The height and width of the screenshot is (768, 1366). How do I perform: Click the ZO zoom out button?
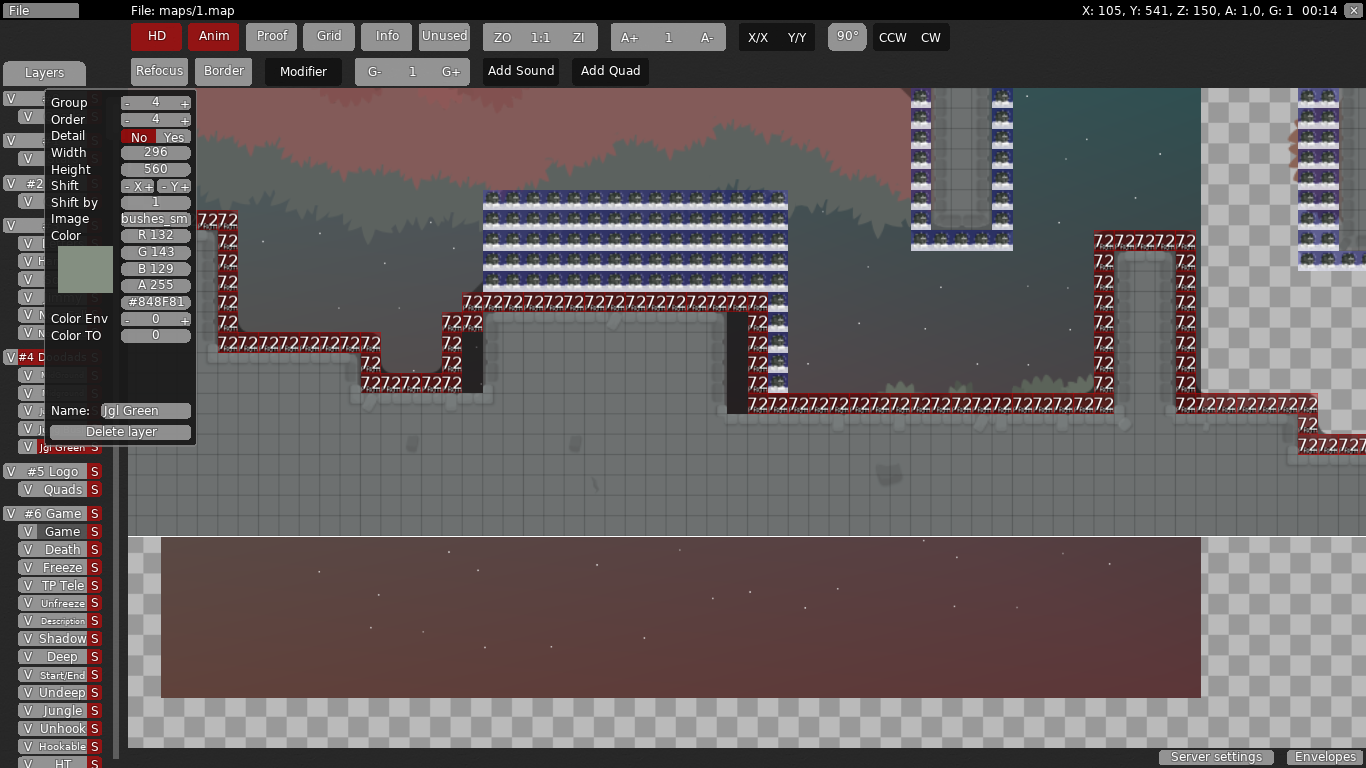coord(503,38)
